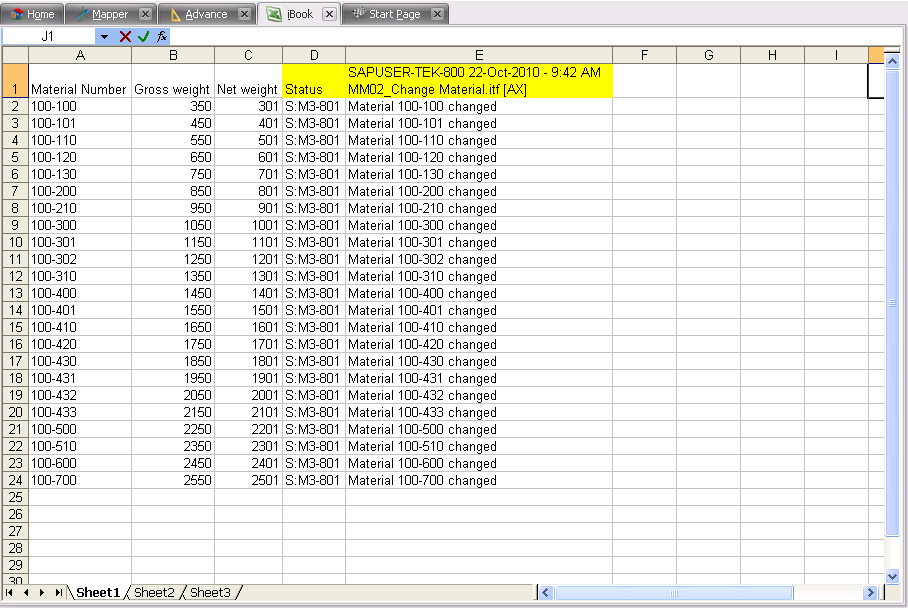Open the Start Page tab
Viewport: 908px width, 608px height.
tap(387, 14)
